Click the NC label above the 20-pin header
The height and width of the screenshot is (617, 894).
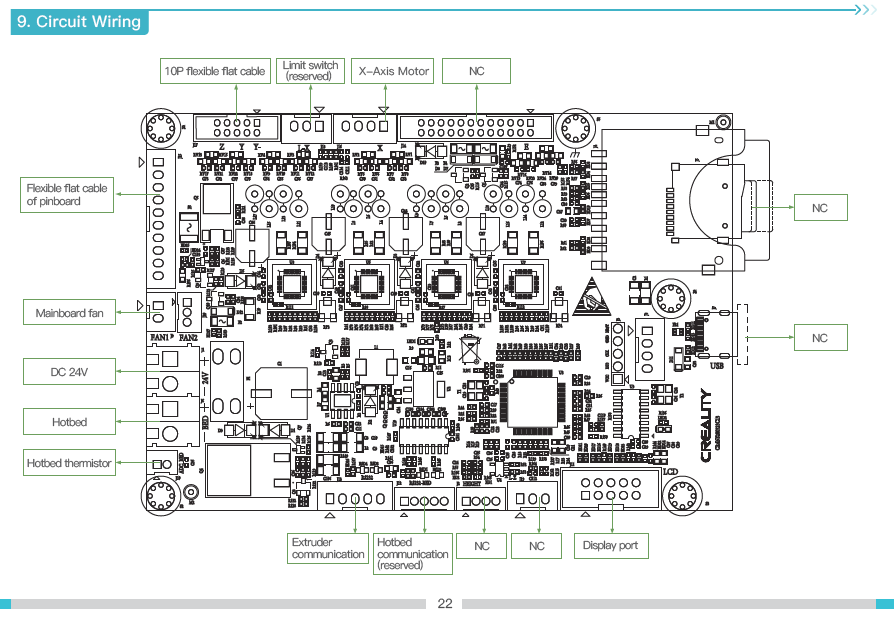(476, 71)
